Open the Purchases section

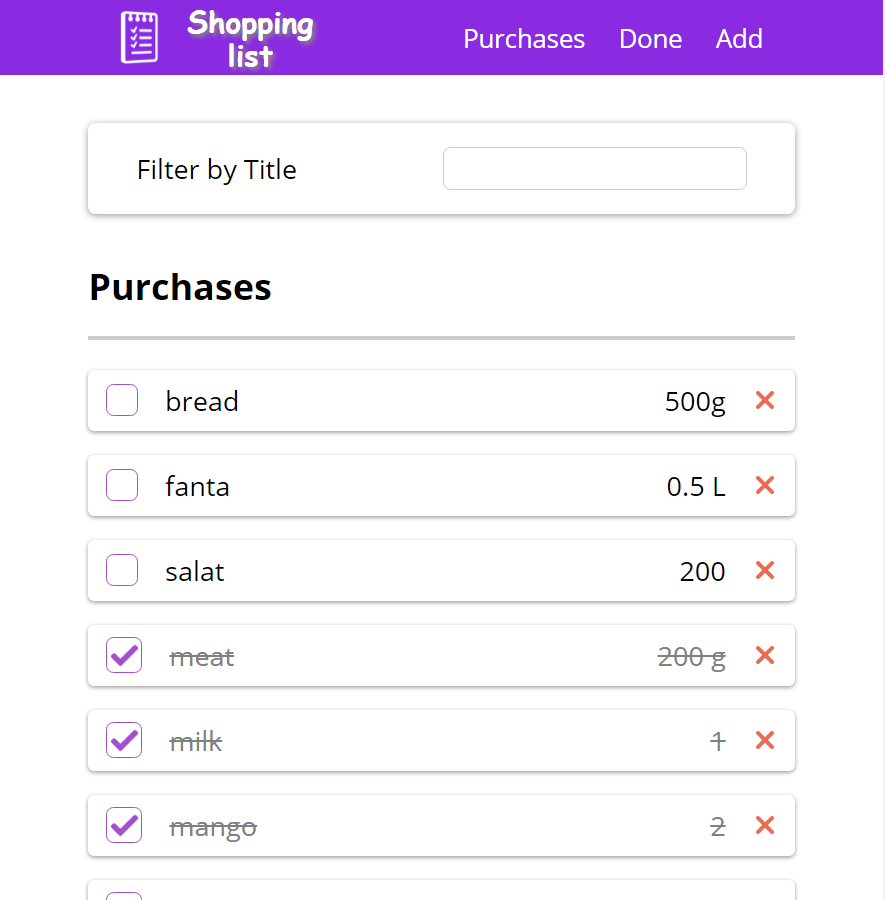(x=524, y=39)
